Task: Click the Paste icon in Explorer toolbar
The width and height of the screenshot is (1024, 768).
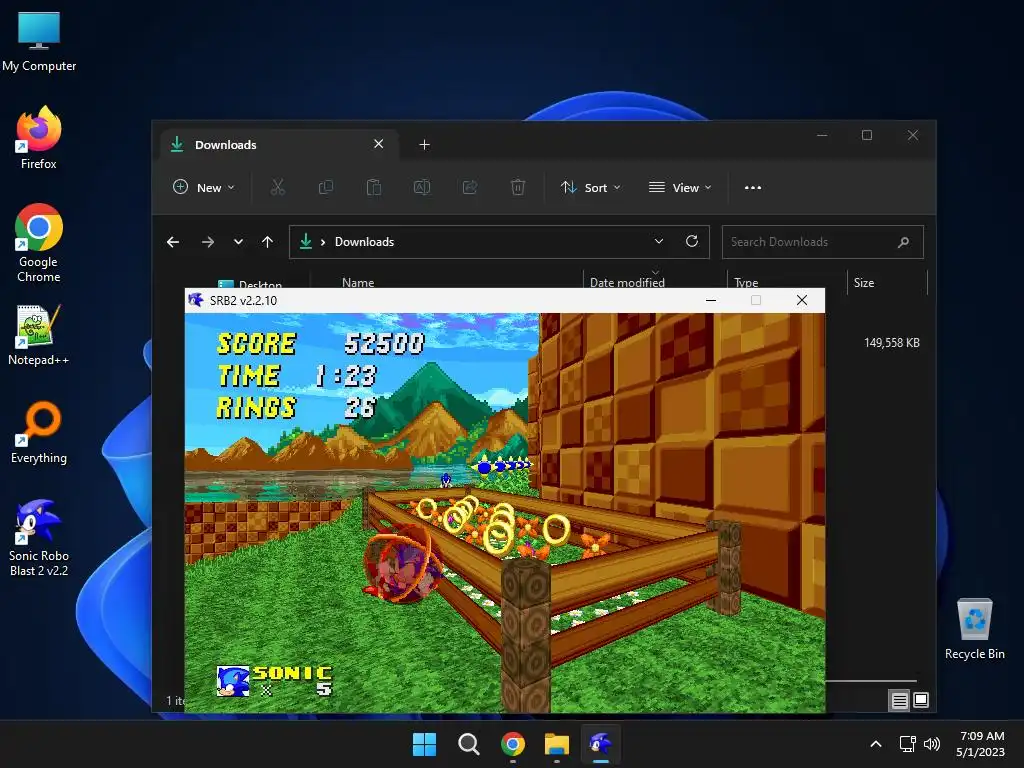Action: coord(374,187)
